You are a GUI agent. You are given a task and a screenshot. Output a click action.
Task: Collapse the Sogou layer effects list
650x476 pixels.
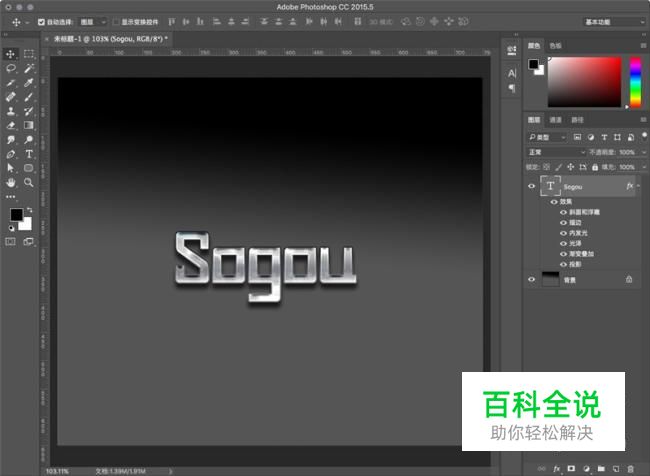639,186
